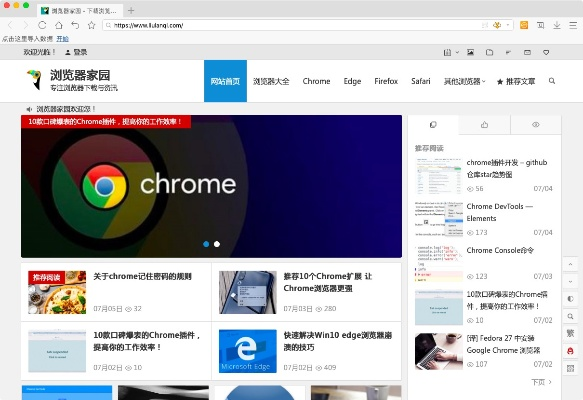Image resolution: width=583 pixels, height=400 pixels.
Task: Switch to the thumbs-up liked sidebar tab
Action: coord(484,125)
